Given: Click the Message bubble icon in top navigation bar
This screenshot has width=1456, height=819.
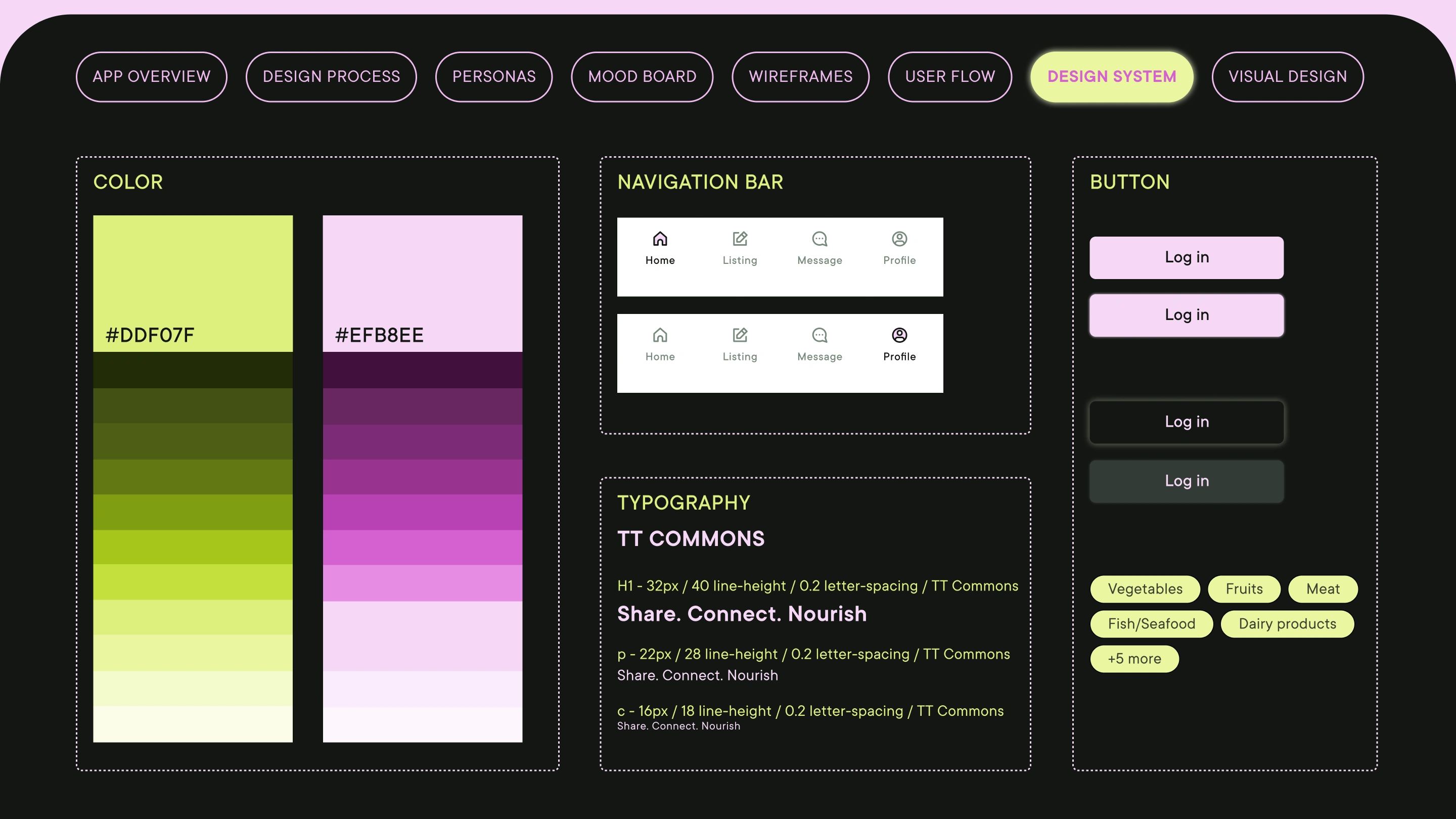Looking at the screenshot, I should (820, 239).
